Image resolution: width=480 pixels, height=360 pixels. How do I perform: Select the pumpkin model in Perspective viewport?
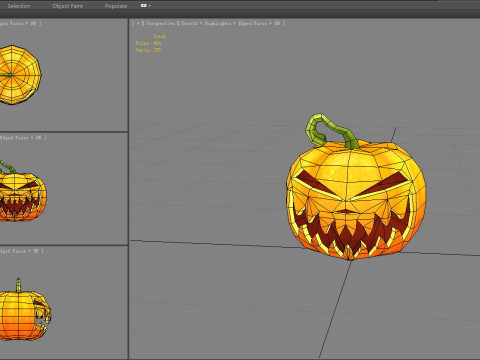(x=356, y=200)
